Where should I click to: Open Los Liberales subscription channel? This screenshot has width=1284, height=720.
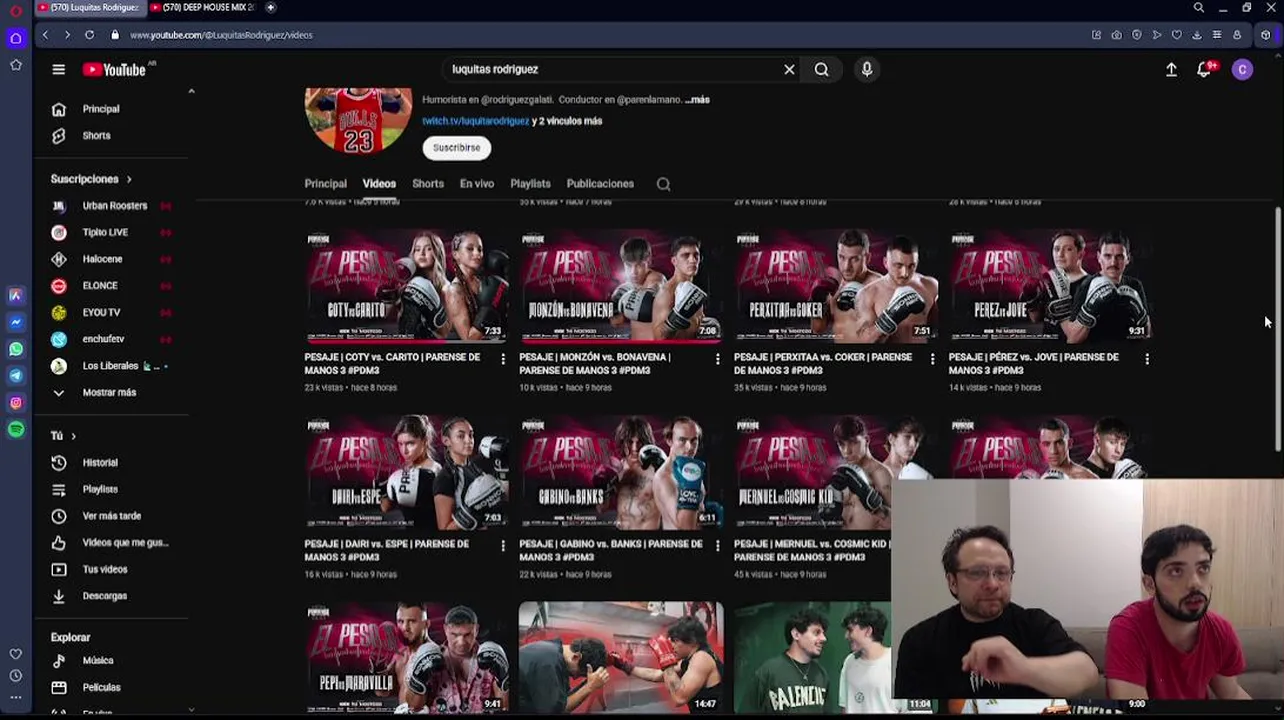coord(112,366)
